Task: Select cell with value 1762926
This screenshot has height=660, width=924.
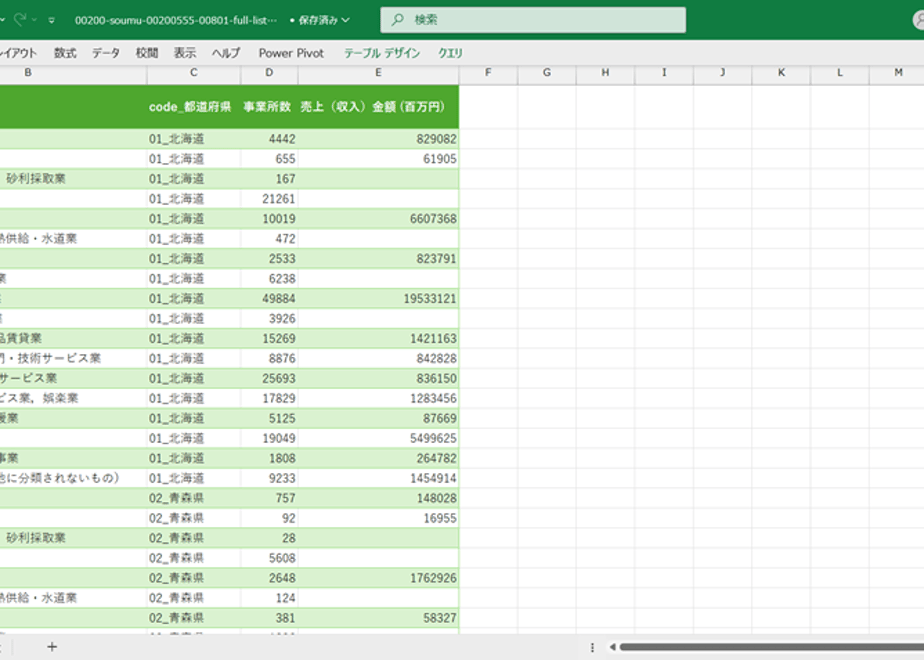Action: click(x=378, y=578)
